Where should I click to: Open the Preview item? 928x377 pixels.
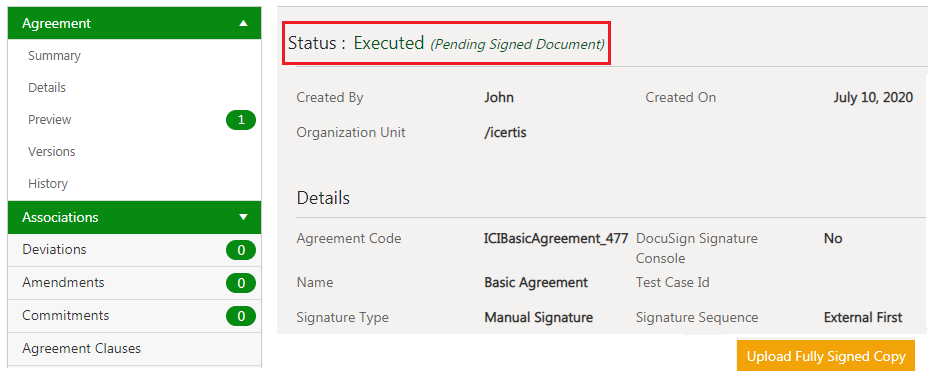pyautogui.click(x=50, y=120)
